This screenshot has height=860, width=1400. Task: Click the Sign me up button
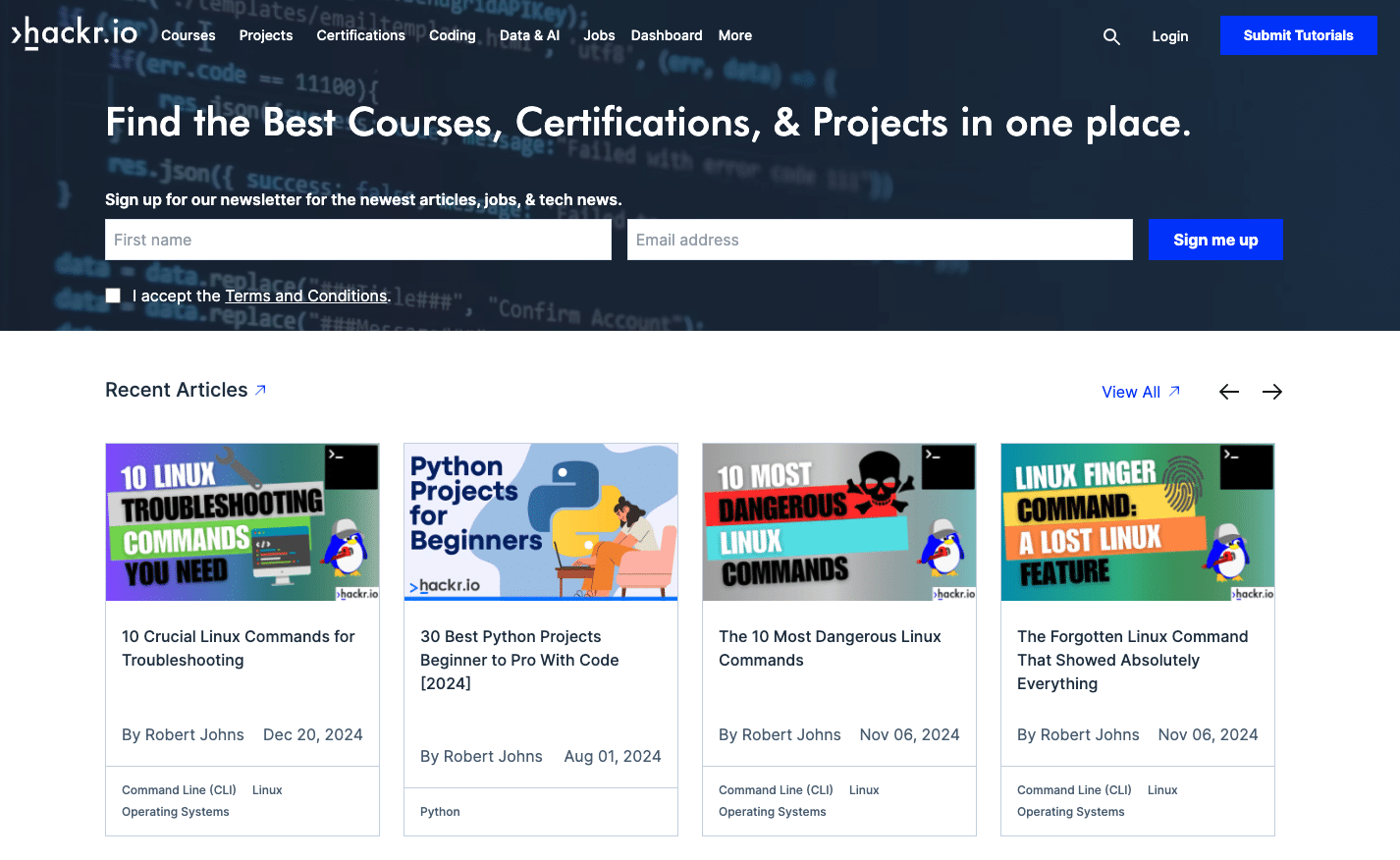[1214, 240]
